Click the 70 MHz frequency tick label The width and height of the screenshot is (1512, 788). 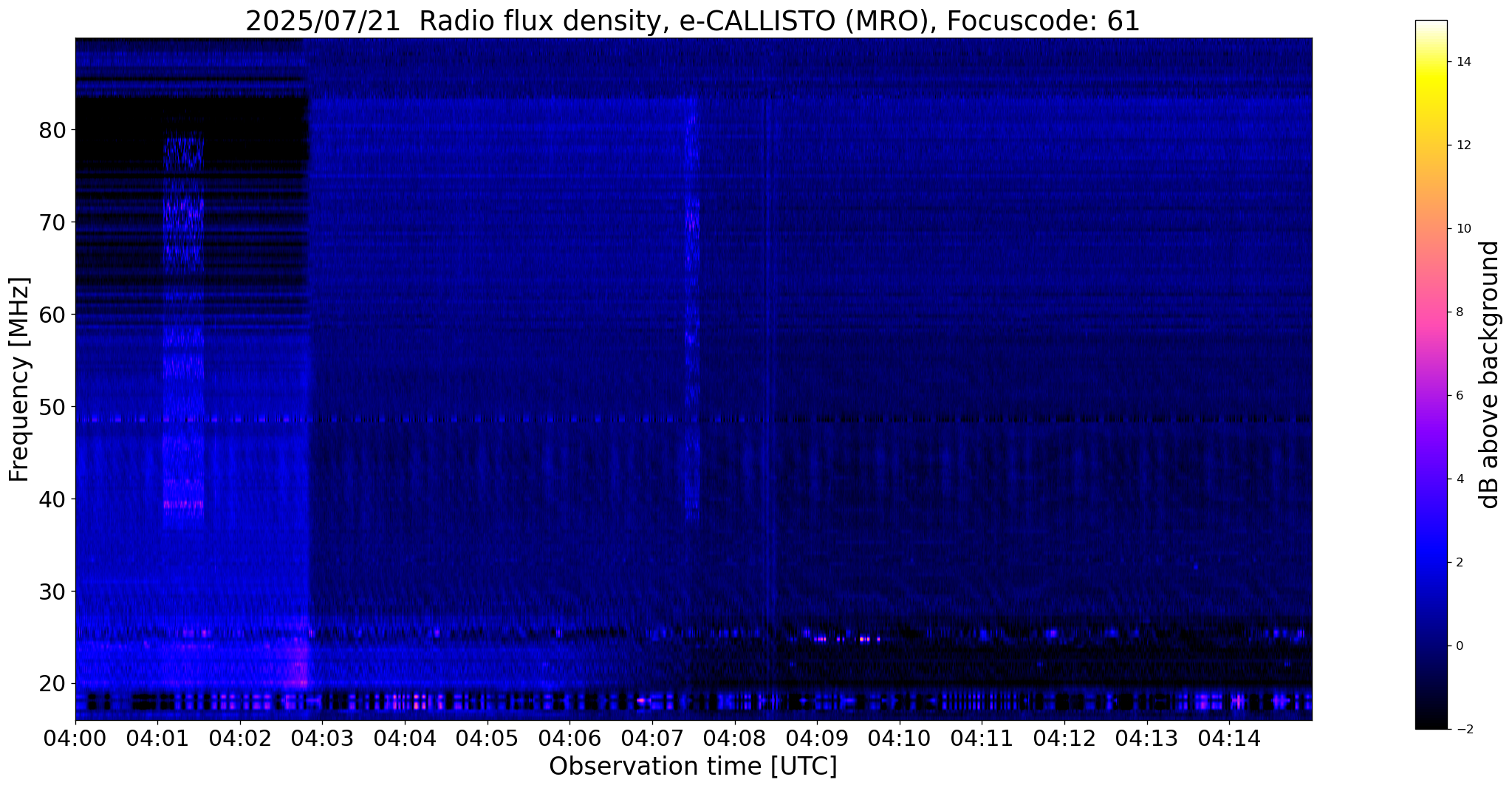click(x=52, y=223)
